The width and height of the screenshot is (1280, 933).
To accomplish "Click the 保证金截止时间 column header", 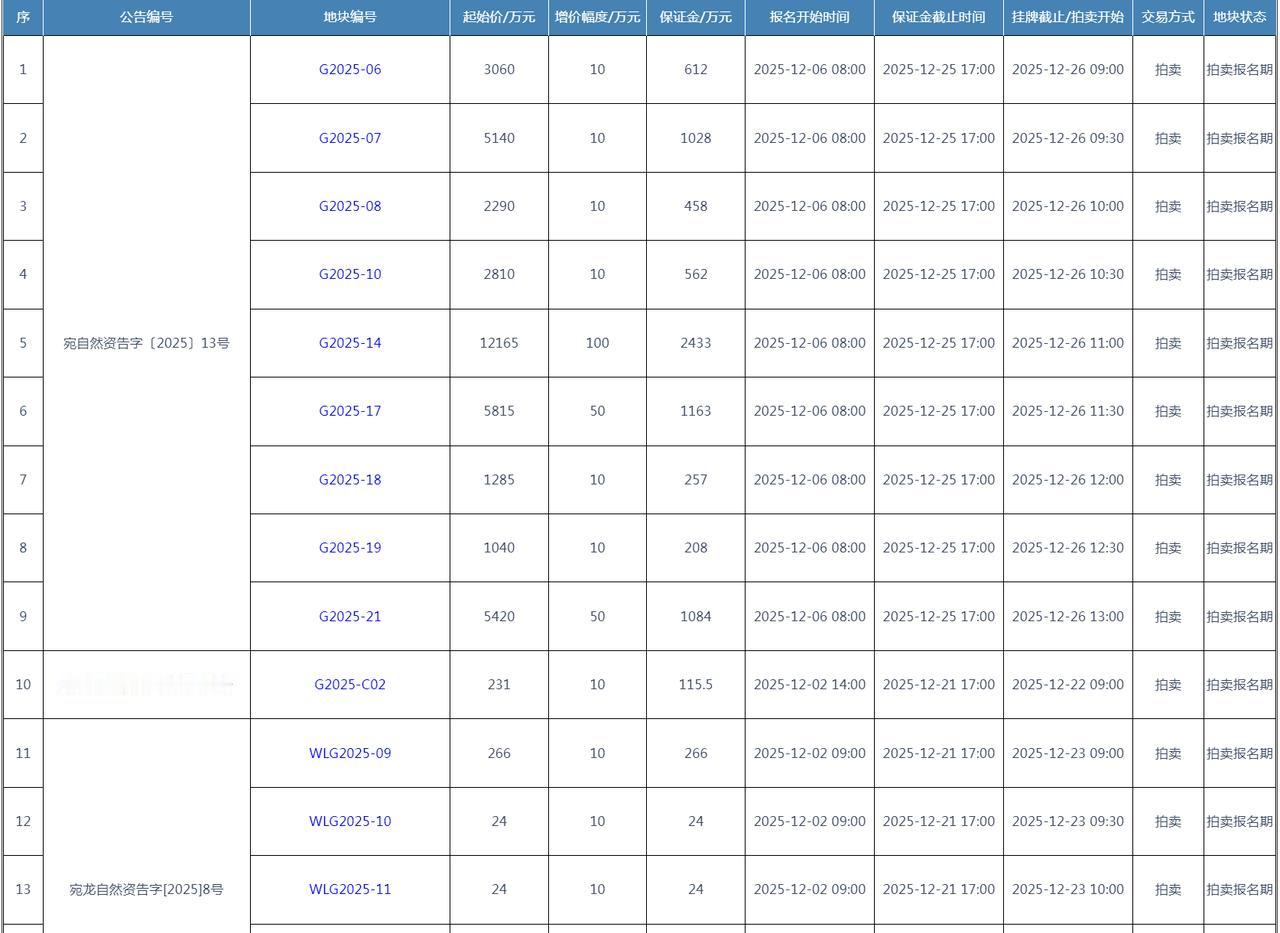I will 939,17.
